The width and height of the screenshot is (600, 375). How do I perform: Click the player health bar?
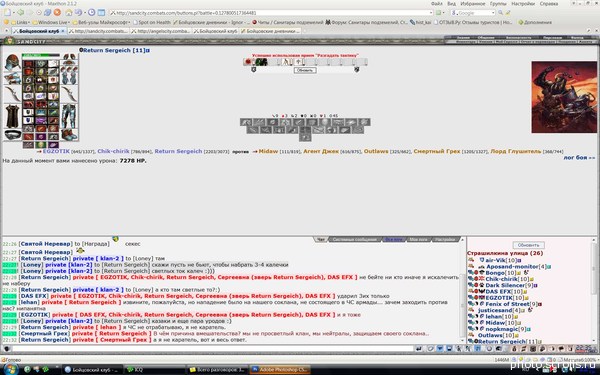point(40,55)
